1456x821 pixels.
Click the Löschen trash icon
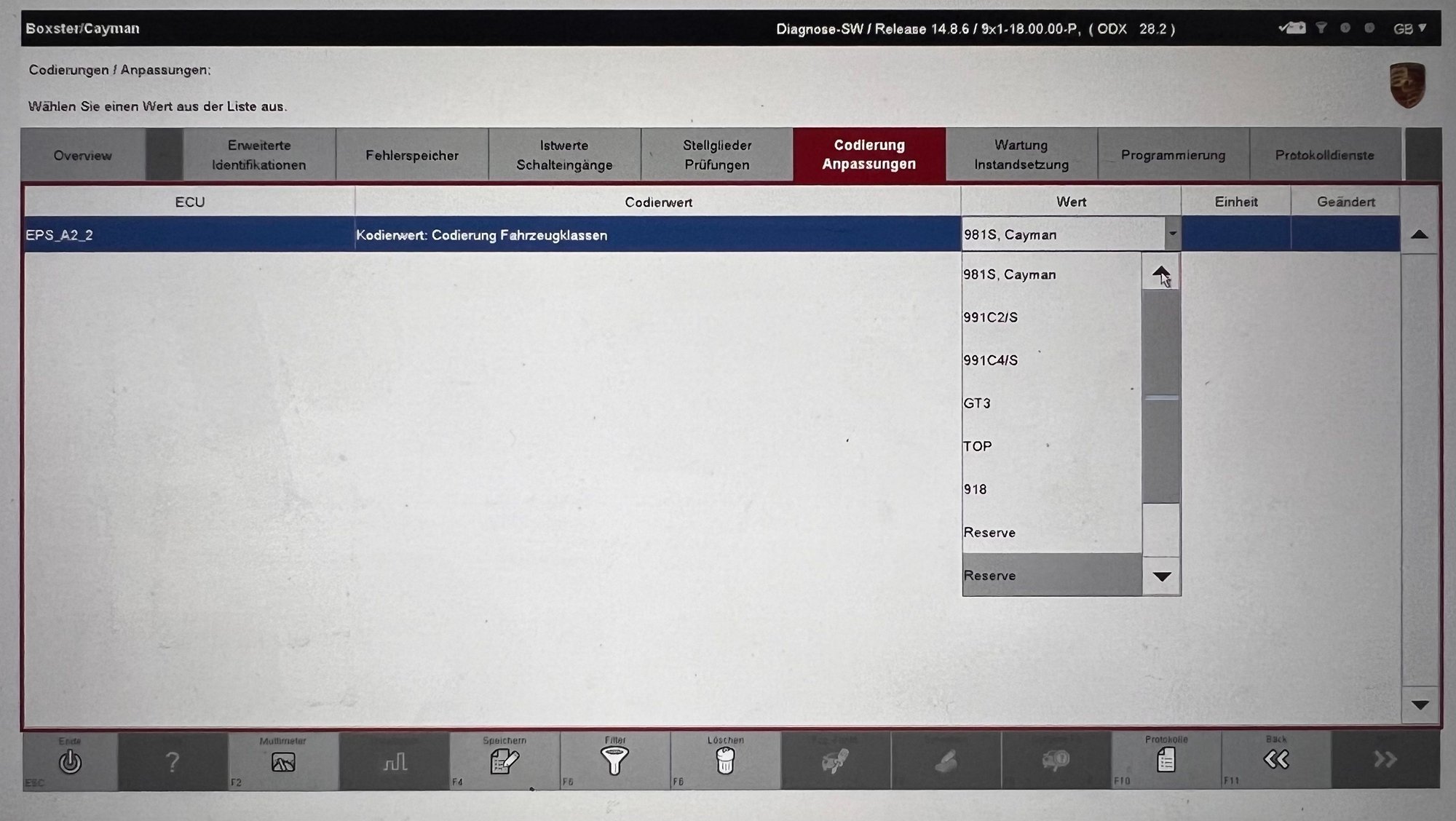725,761
